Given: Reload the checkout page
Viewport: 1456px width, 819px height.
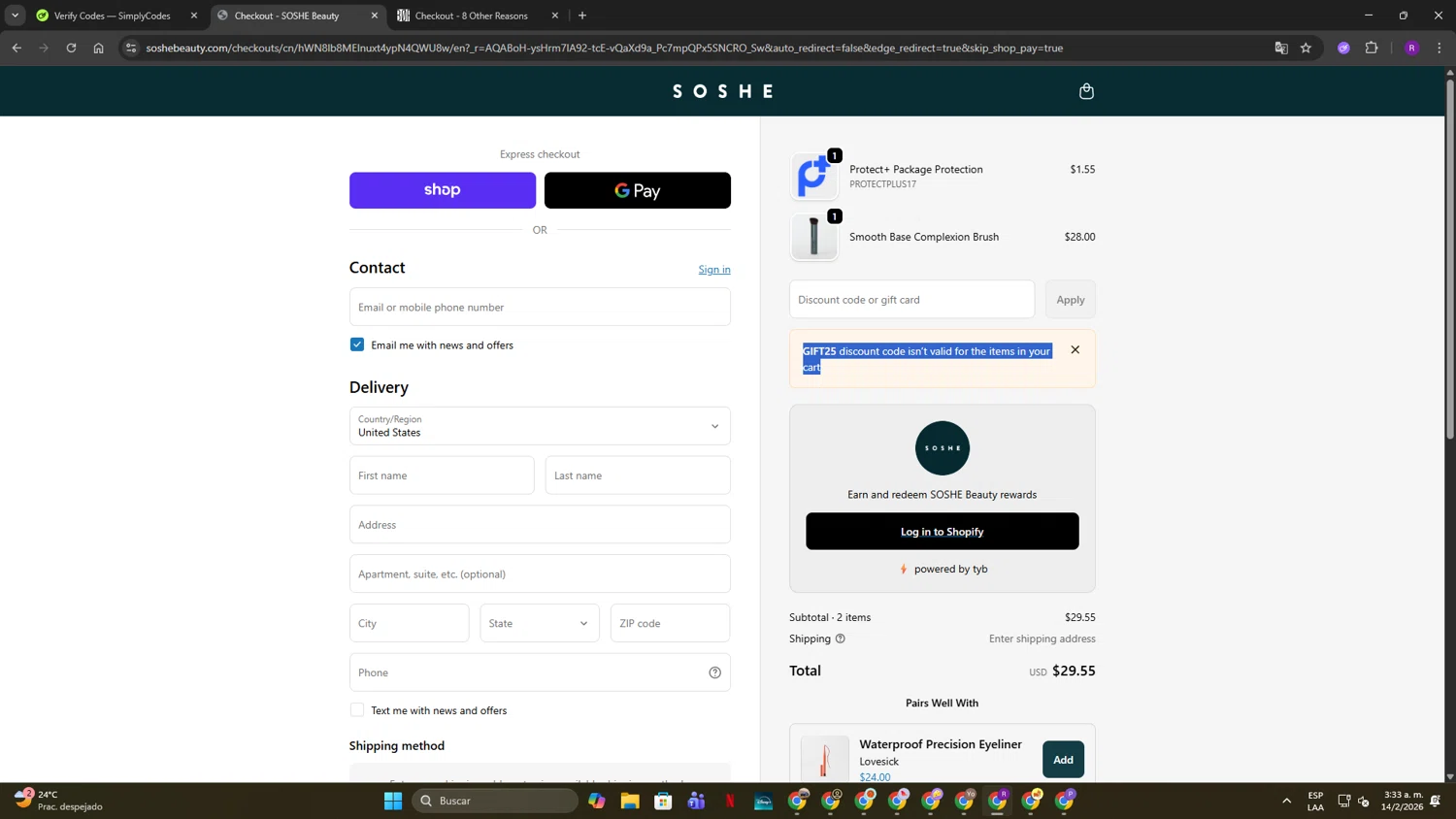Looking at the screenshot, I should pyautogui.click(x=71, y=48).
